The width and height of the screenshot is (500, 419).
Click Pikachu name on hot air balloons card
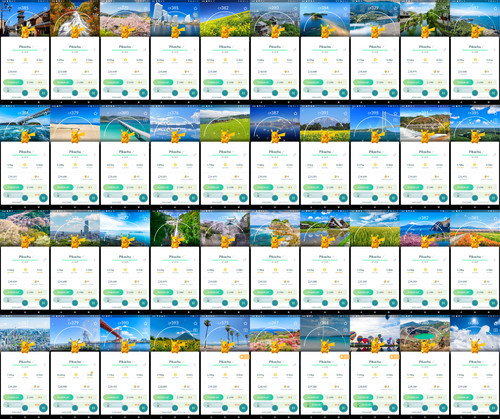374,362
